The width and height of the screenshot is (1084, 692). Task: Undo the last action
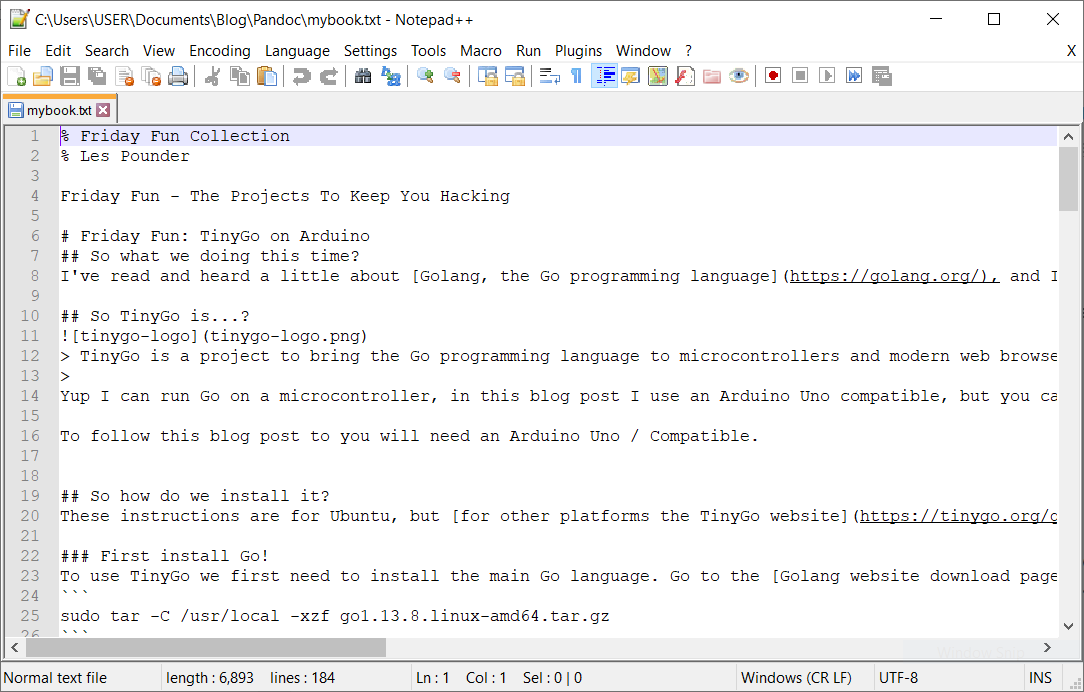tap(301, 76)
